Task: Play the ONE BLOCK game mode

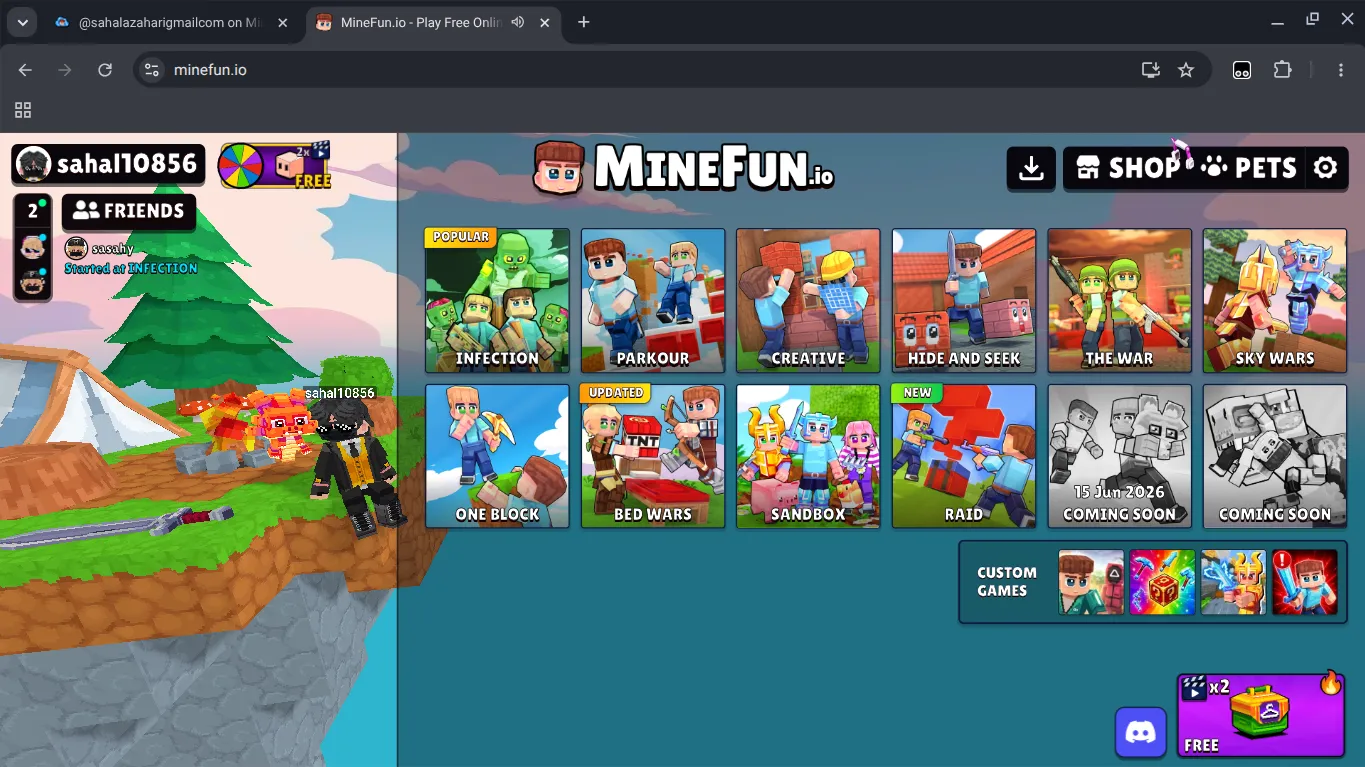Action: pyautogui.click(x=497, y=456)
